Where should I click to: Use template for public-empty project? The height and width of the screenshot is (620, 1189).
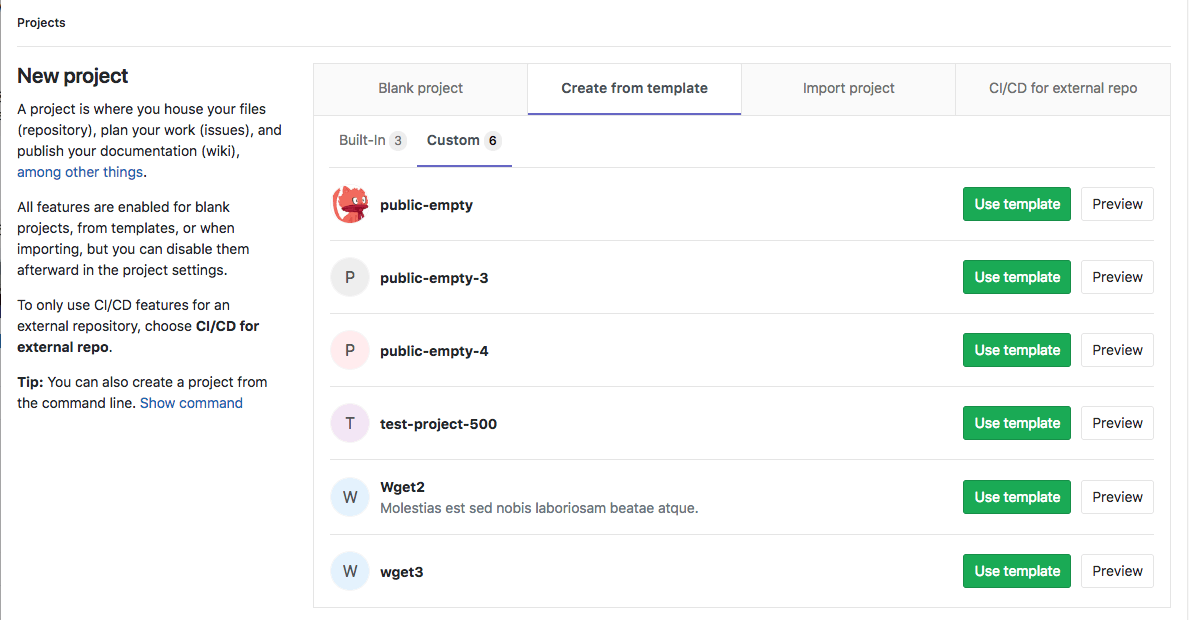click(1016, 204)
